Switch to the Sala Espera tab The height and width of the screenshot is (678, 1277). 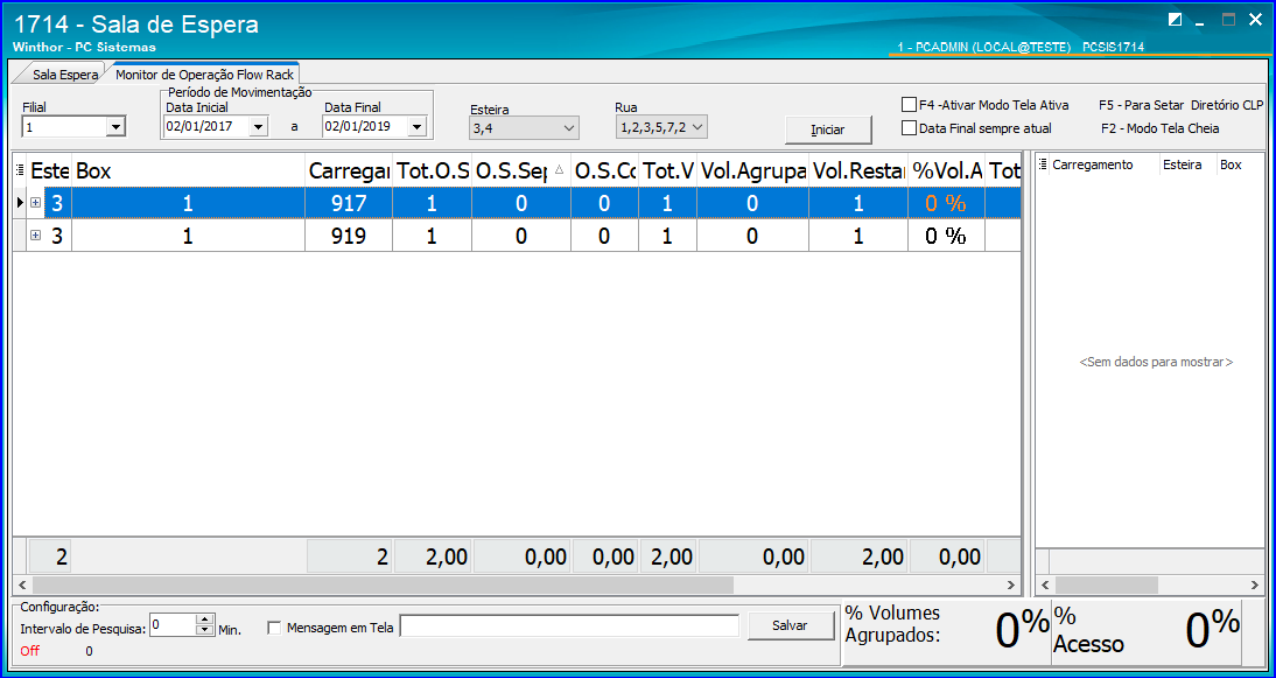pos(65,75)
